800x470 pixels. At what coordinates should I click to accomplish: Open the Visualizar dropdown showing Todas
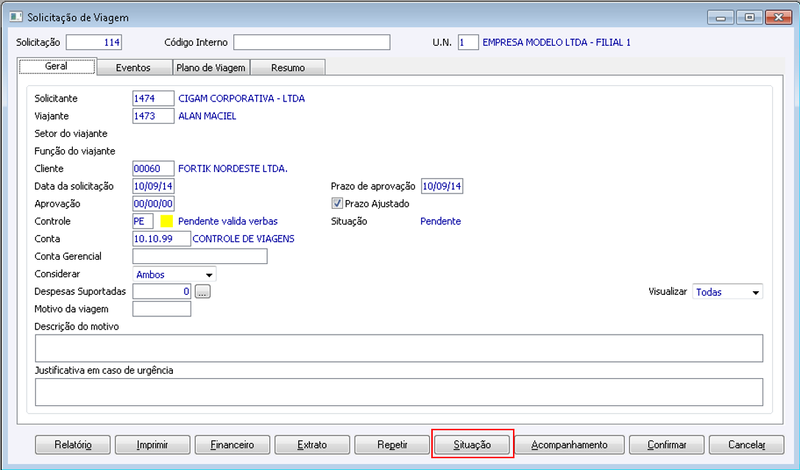coord(728,292)
